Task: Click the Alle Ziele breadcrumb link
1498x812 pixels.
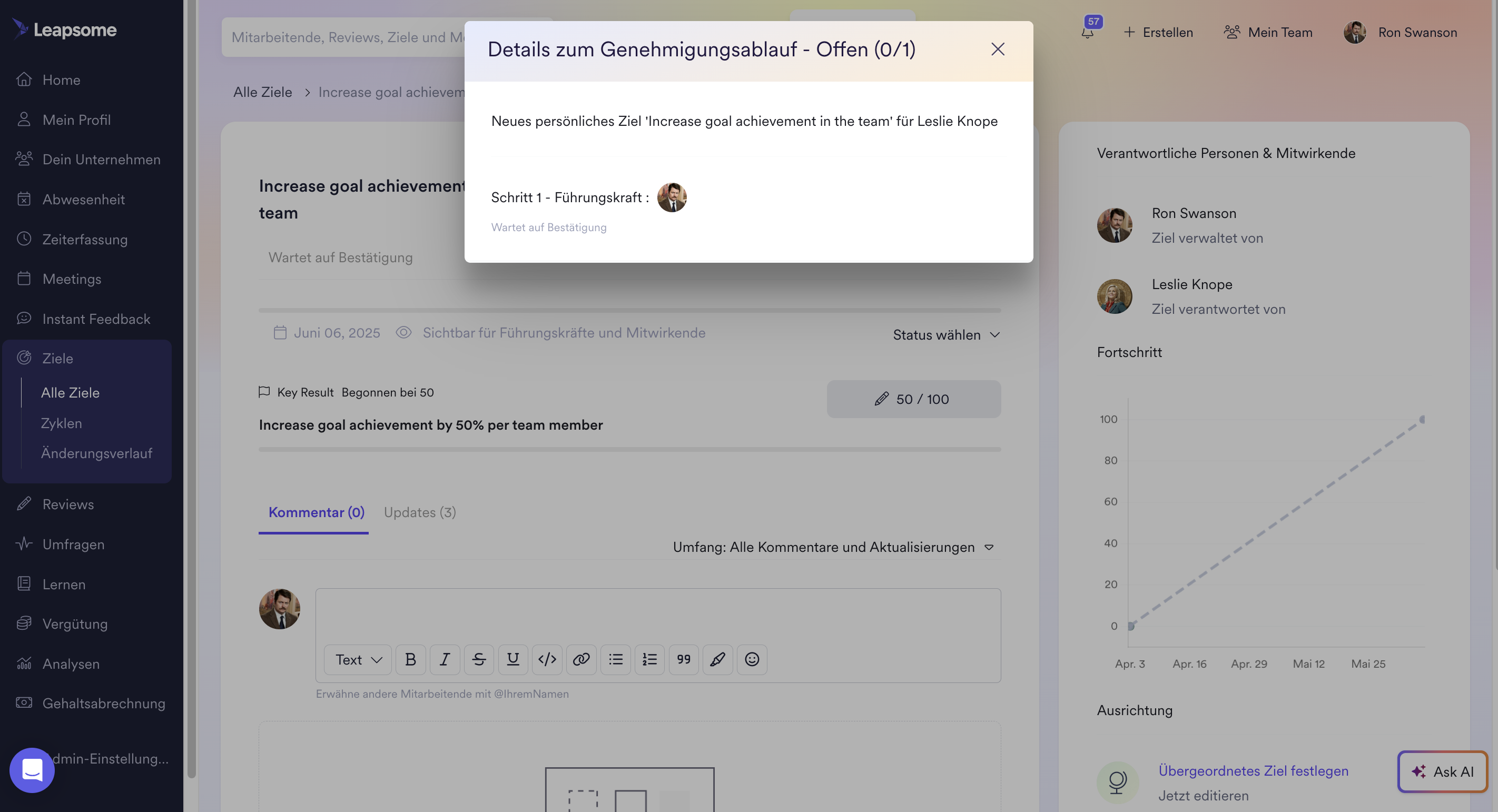Action: click(263, 92)
